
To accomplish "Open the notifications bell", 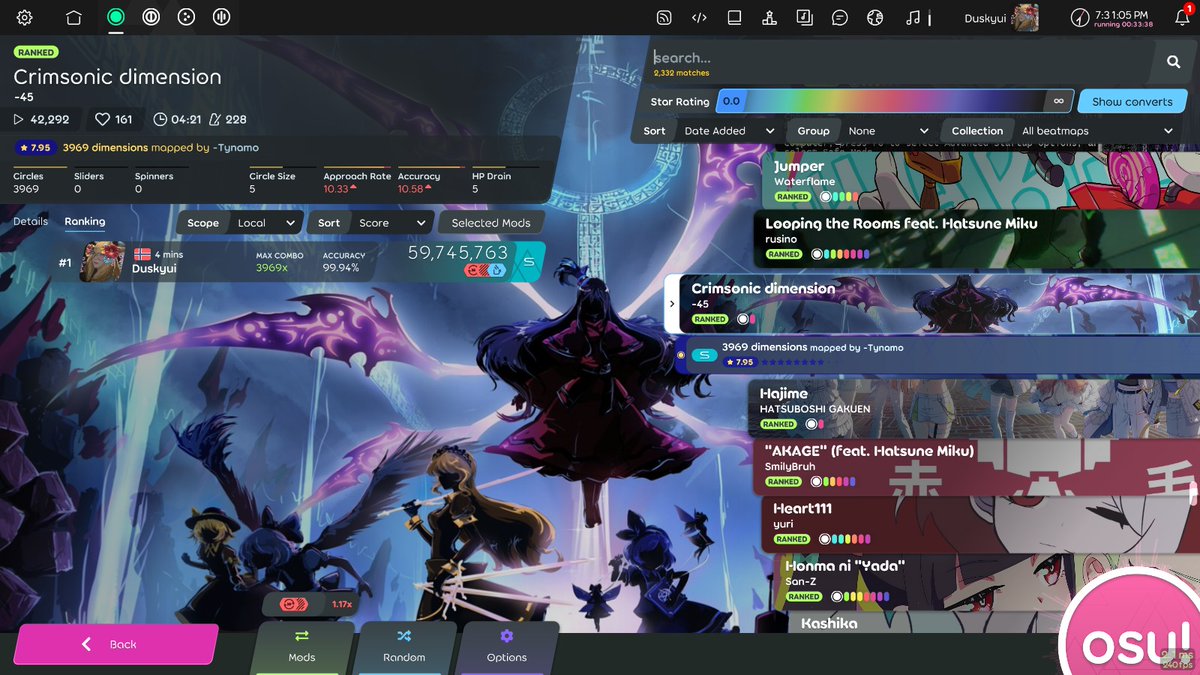I will (x=1182, y=17).
